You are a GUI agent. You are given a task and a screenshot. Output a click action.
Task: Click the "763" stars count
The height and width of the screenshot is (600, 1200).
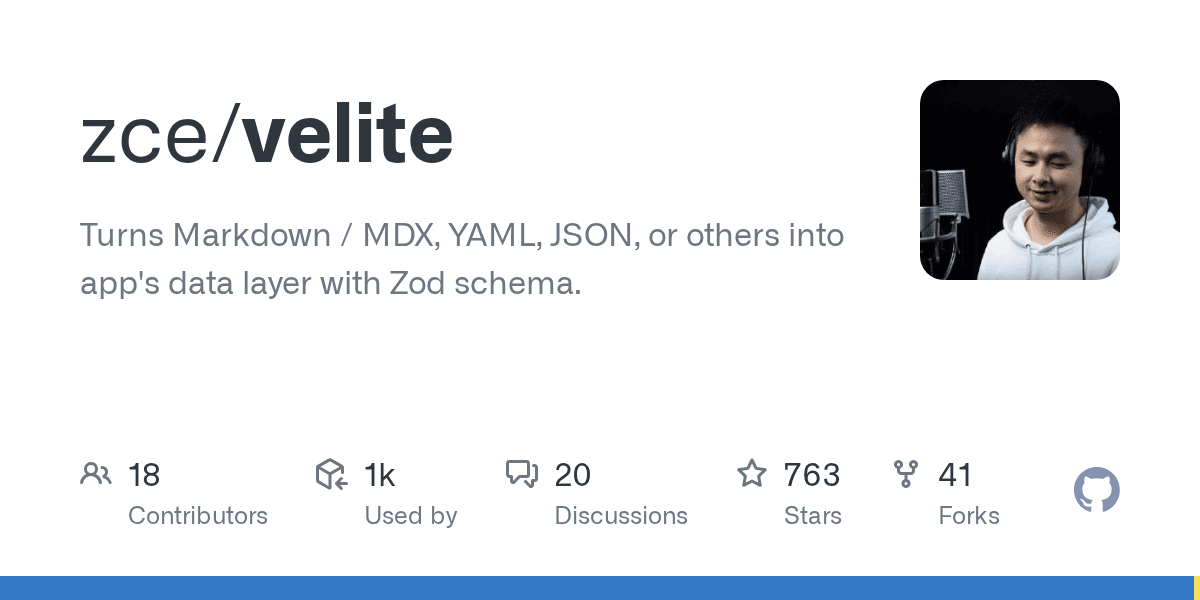[x=812, y=475]
